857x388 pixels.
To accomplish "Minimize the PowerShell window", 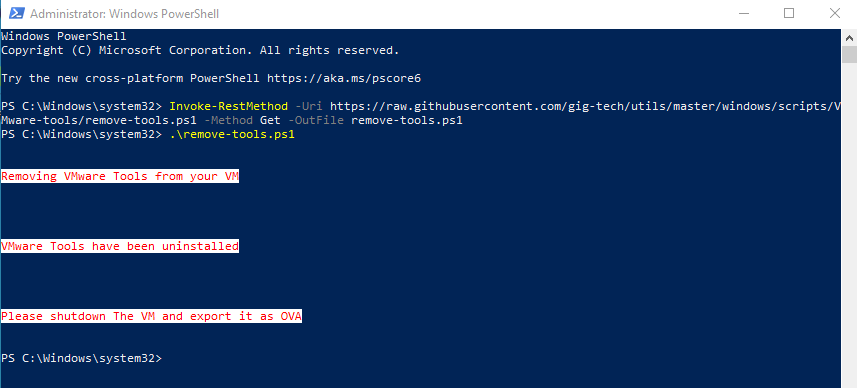I will pos(743,14).
